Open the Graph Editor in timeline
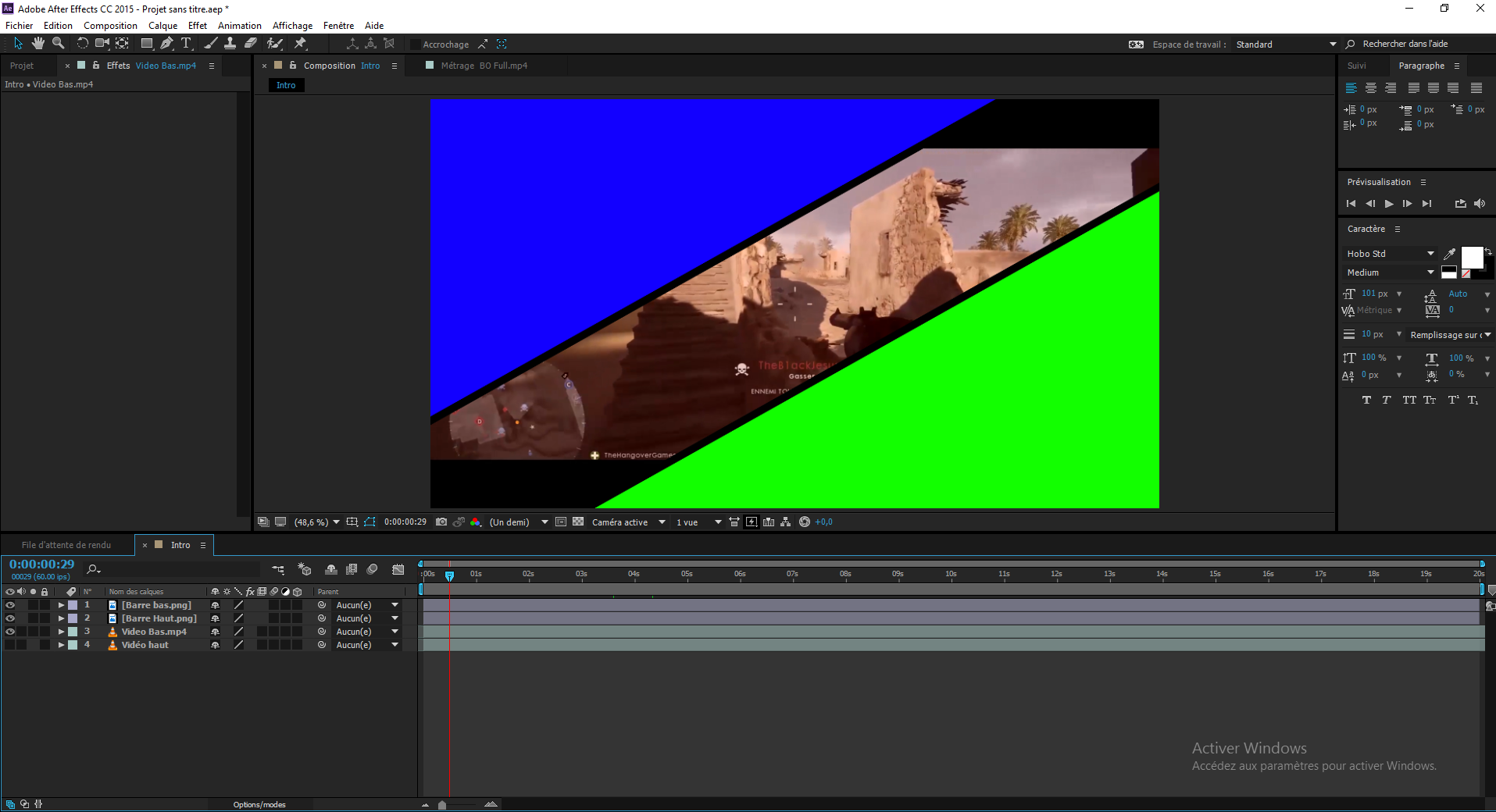The image size is (1496, 812). click(398, 570)
